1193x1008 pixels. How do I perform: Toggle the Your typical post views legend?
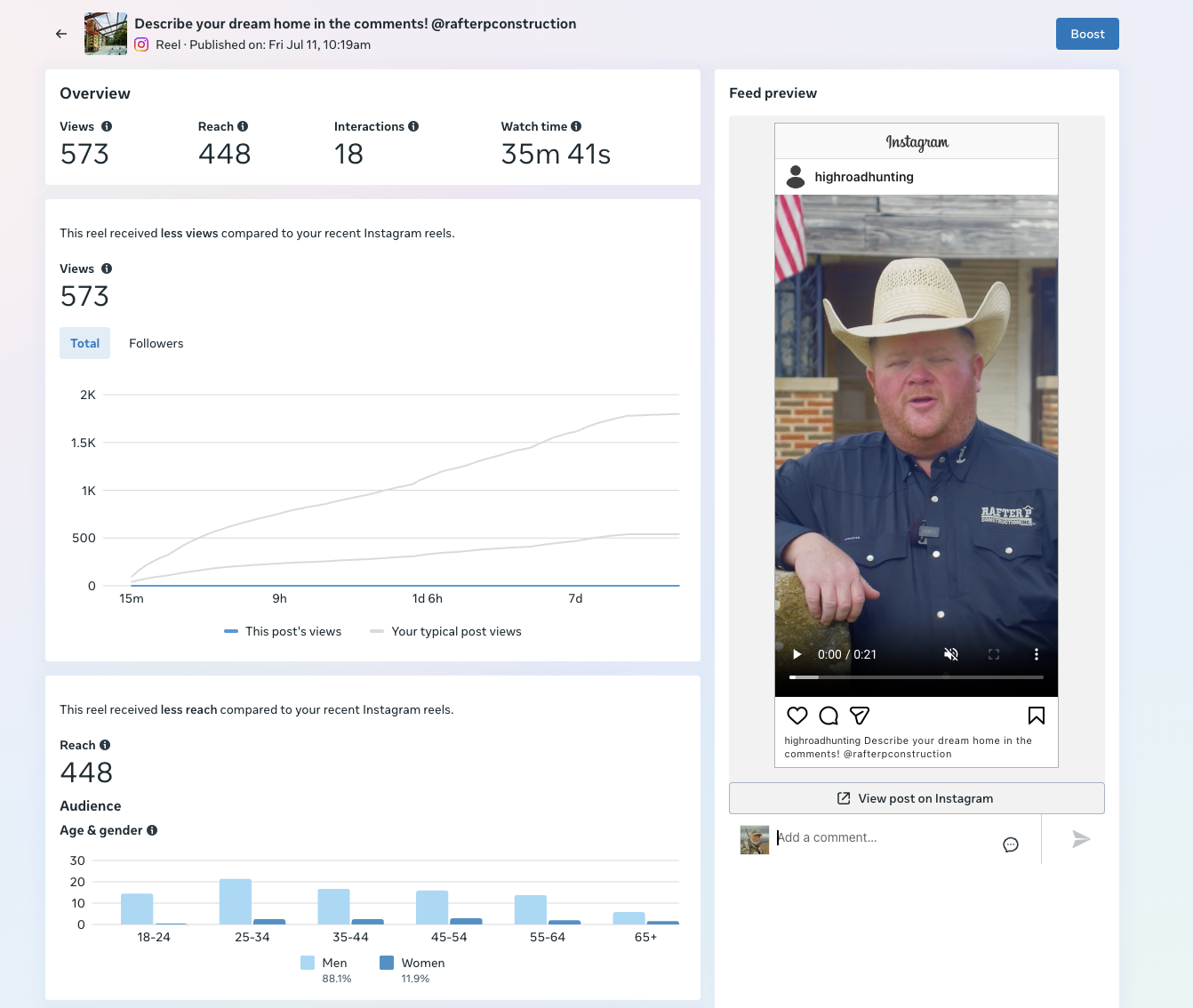(446, 631)
